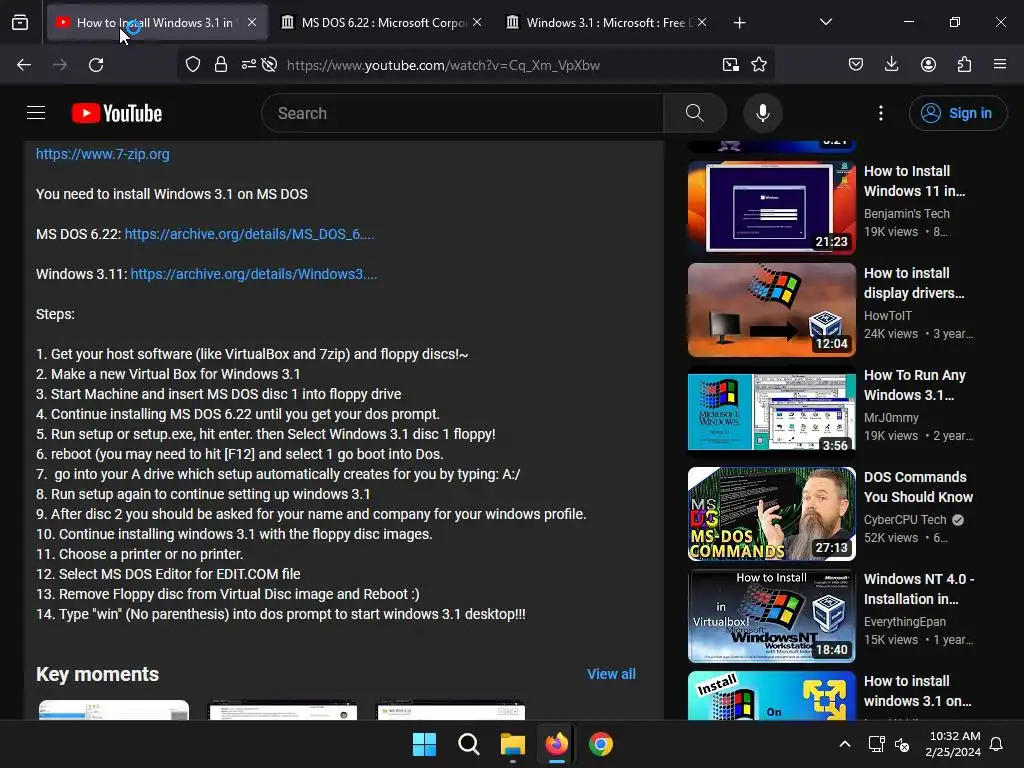View site security lock information
The image size is (1024, 768).
(x=221, y=65)
